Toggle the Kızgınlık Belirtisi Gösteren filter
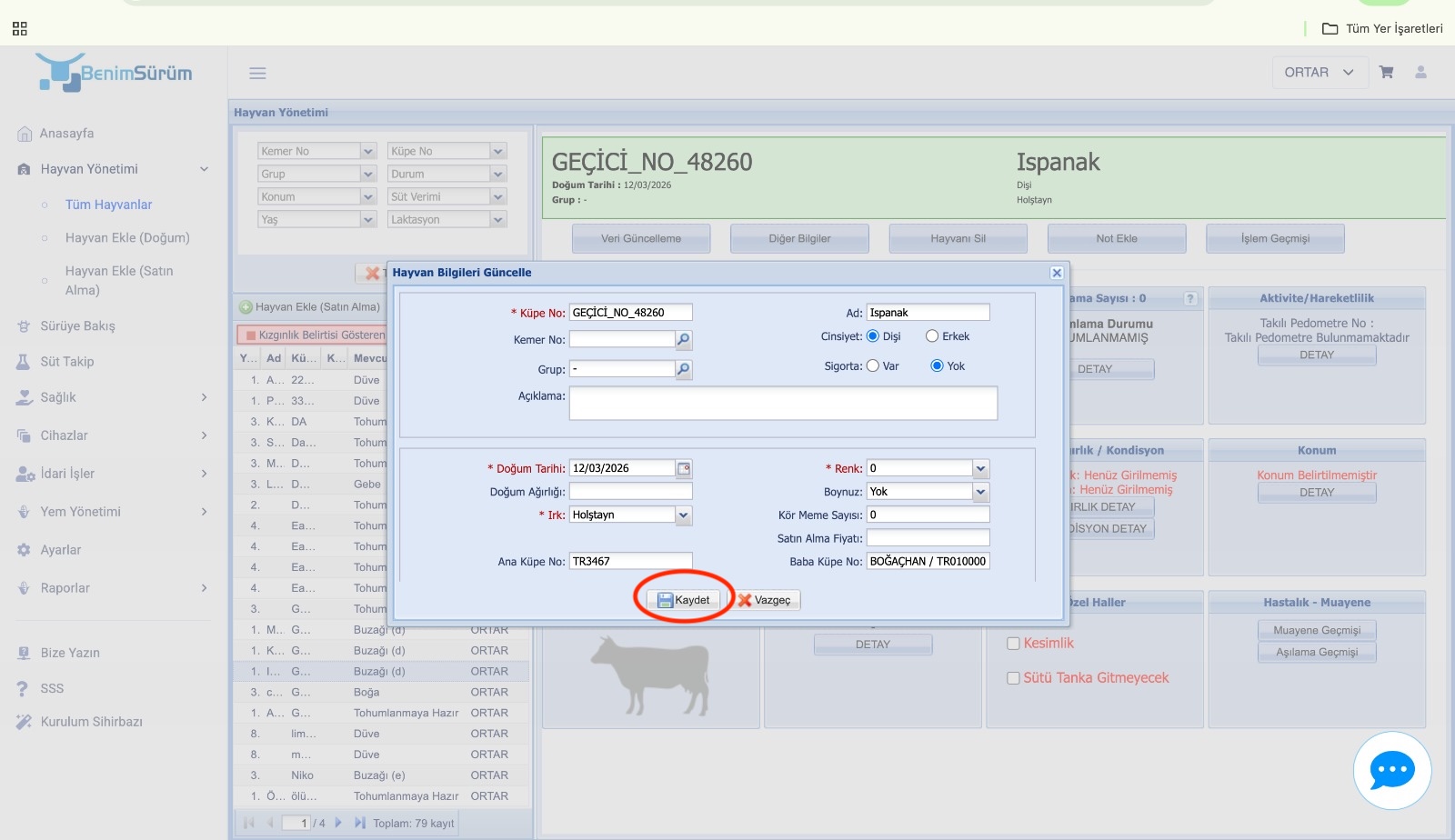Viewport: 1455px width, 840px height. click(311, 335)
